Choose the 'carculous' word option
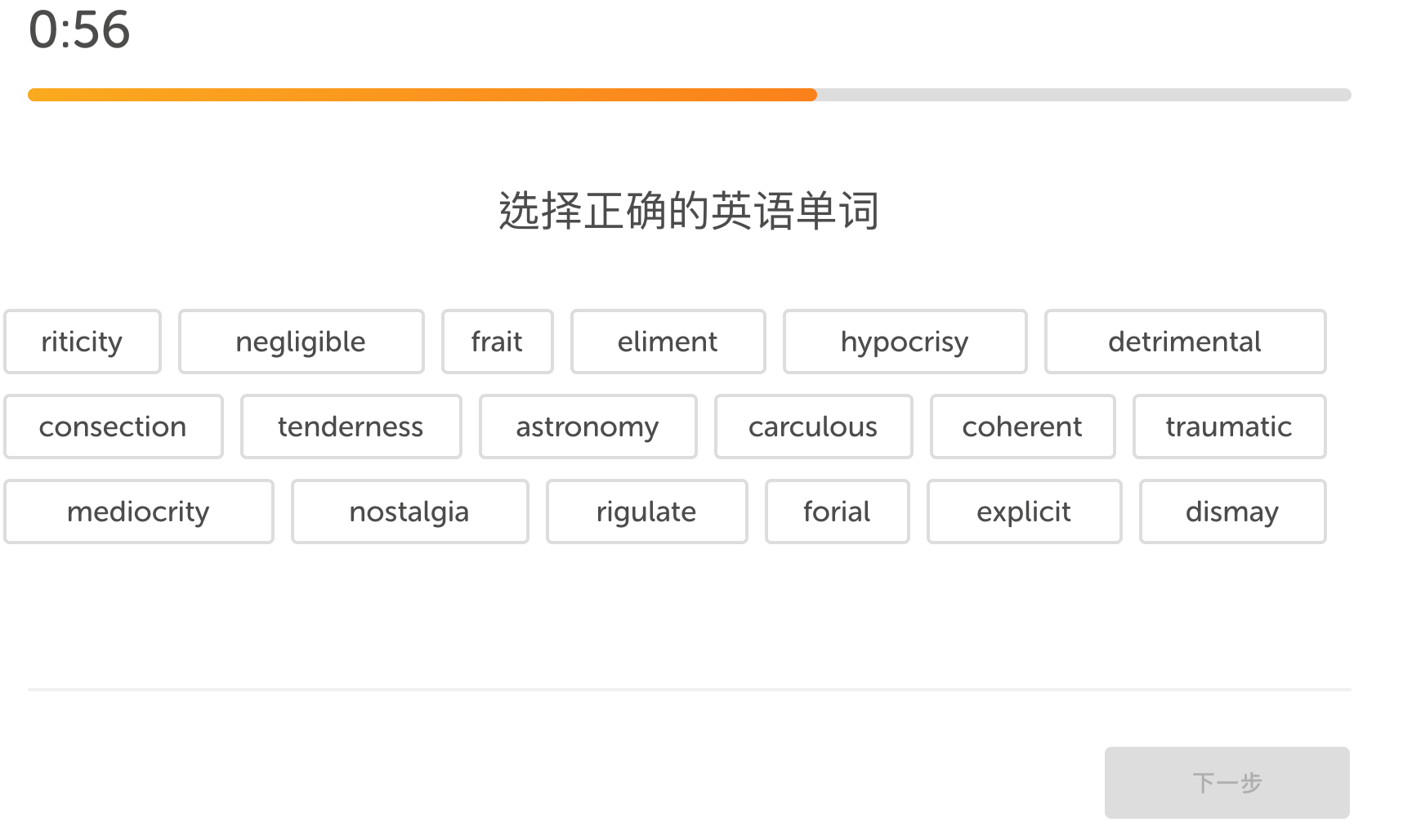This screenshot has width=1412, height=840. [x=813, y=427]
